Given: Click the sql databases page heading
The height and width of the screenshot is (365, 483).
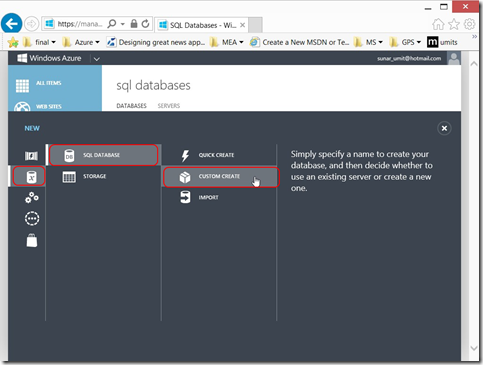Looking at the screenshot, I should pyautogui.click(x=153, y=86).
